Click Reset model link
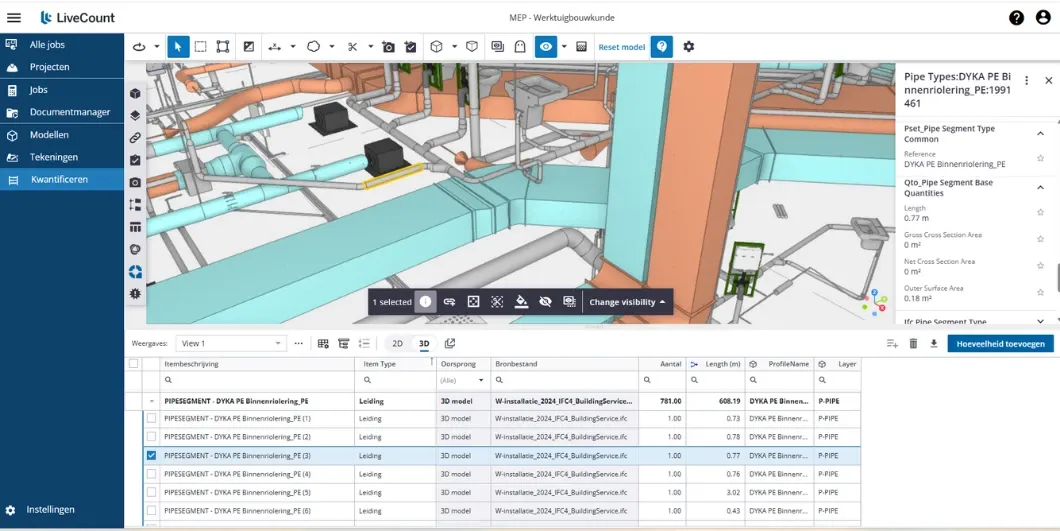This screenshot has height=531, width=1060. tap(621, 47)
